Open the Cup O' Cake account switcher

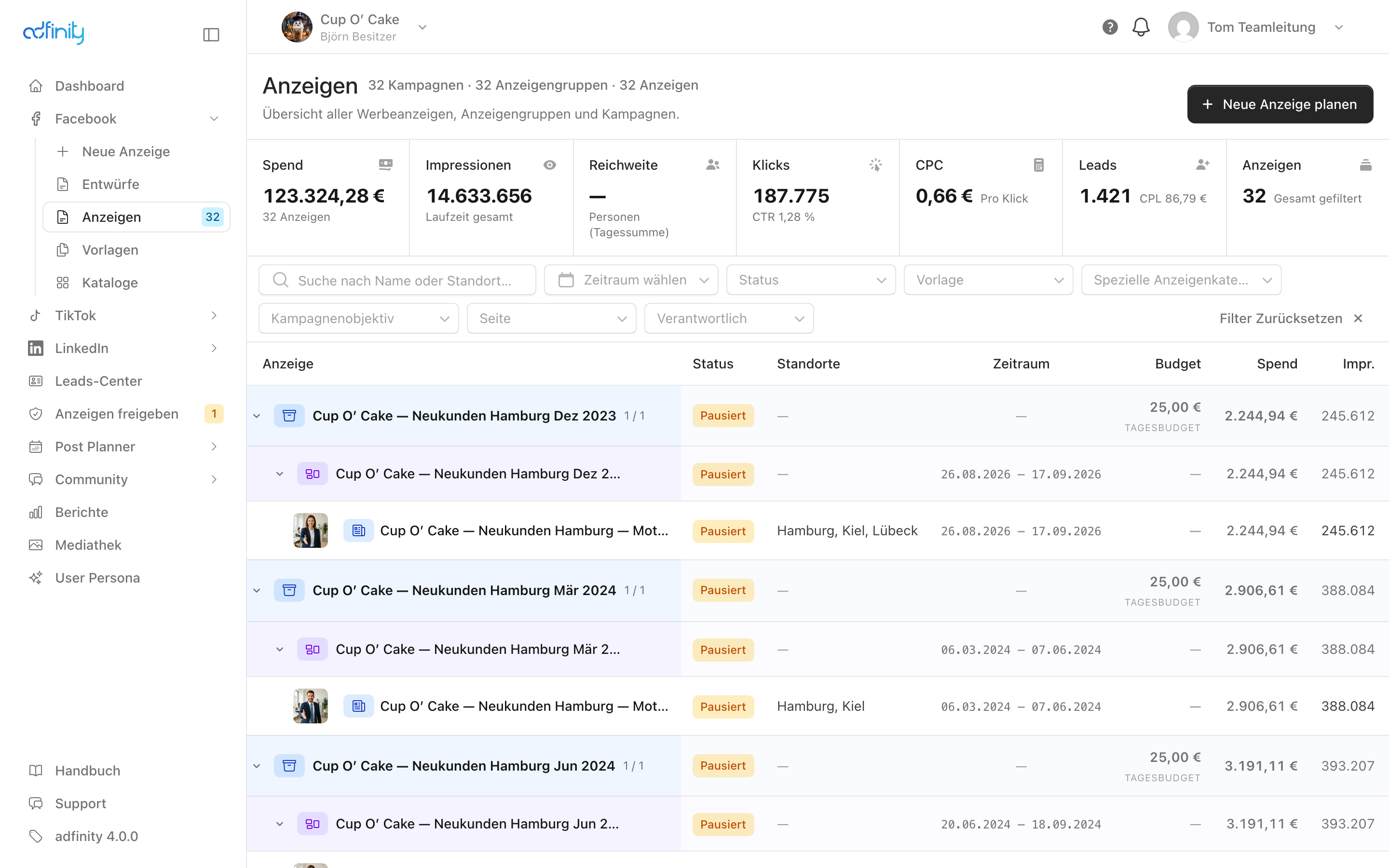point(355,27)
